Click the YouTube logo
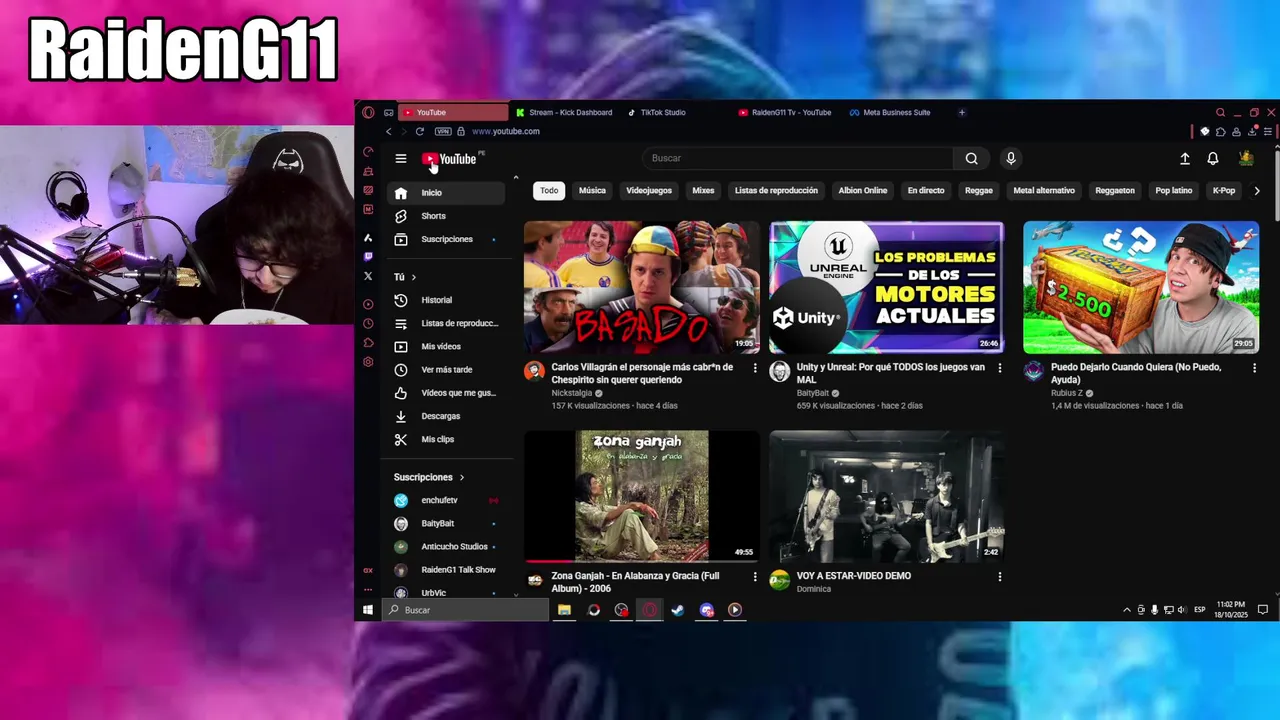 click(450, 159)
